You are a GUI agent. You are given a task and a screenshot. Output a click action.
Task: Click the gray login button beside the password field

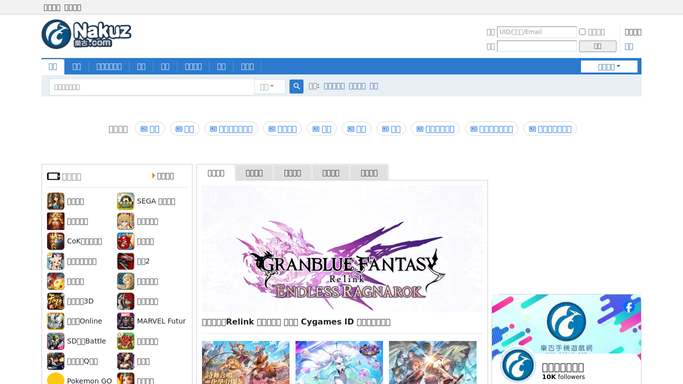coord(597,46)
